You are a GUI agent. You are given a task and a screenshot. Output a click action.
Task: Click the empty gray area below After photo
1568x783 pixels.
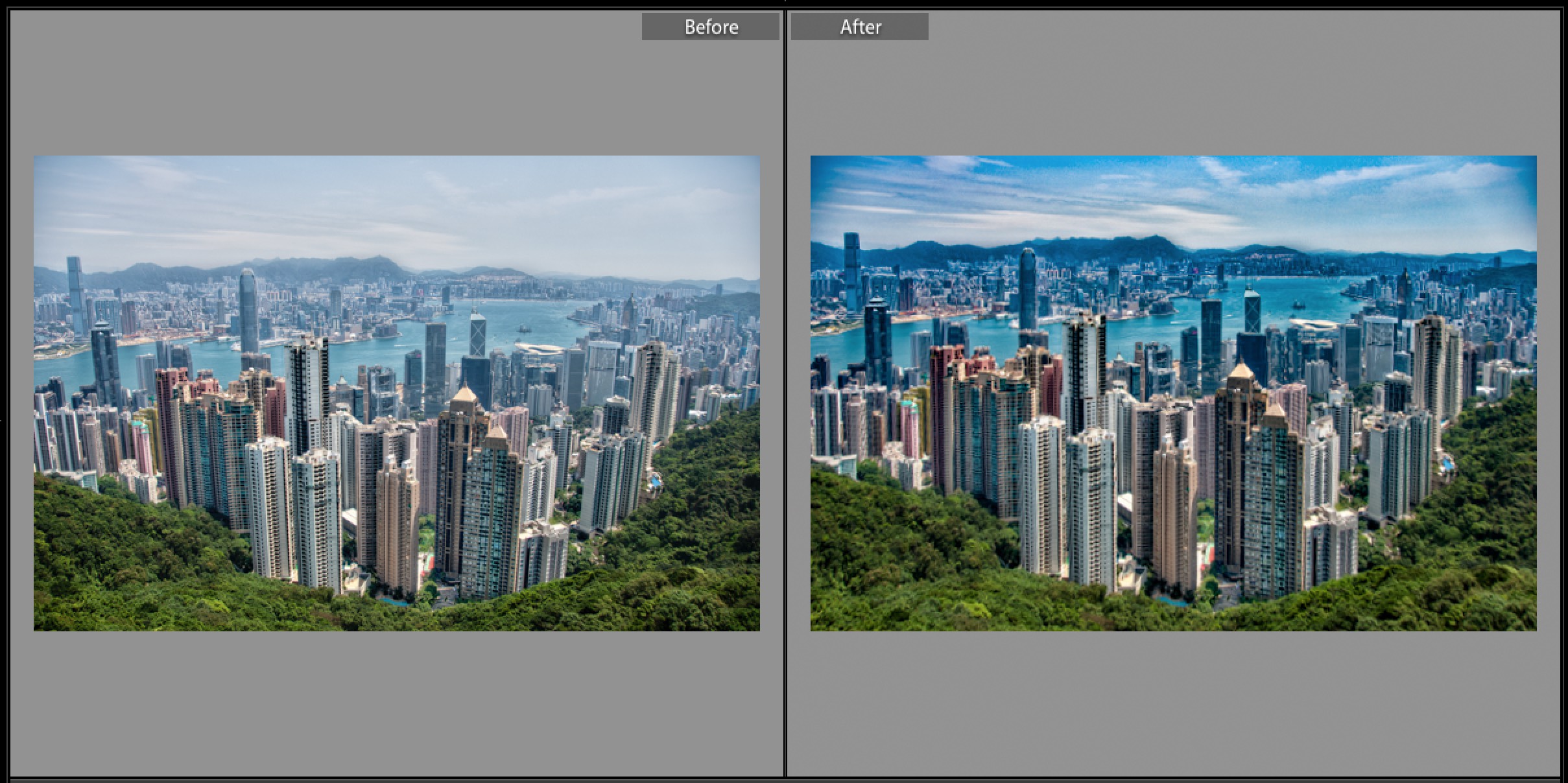(x=1173, y=703)
